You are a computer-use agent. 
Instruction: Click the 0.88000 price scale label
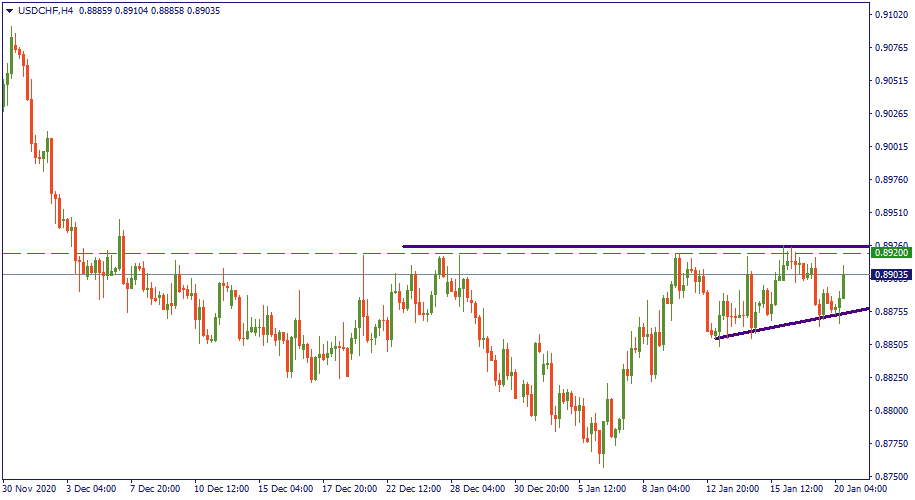pyautogui.click(x=889, y=410)
